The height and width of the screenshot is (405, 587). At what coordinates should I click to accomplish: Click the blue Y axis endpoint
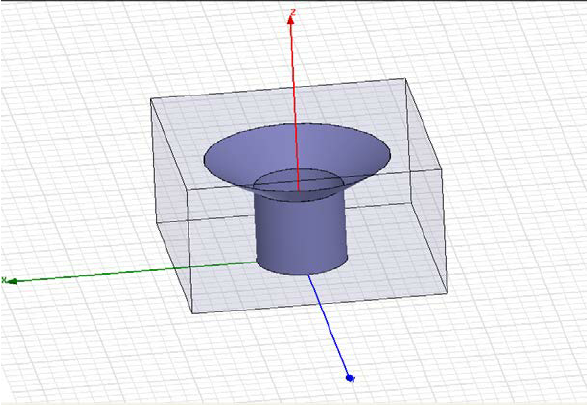[x=350, y=378]
